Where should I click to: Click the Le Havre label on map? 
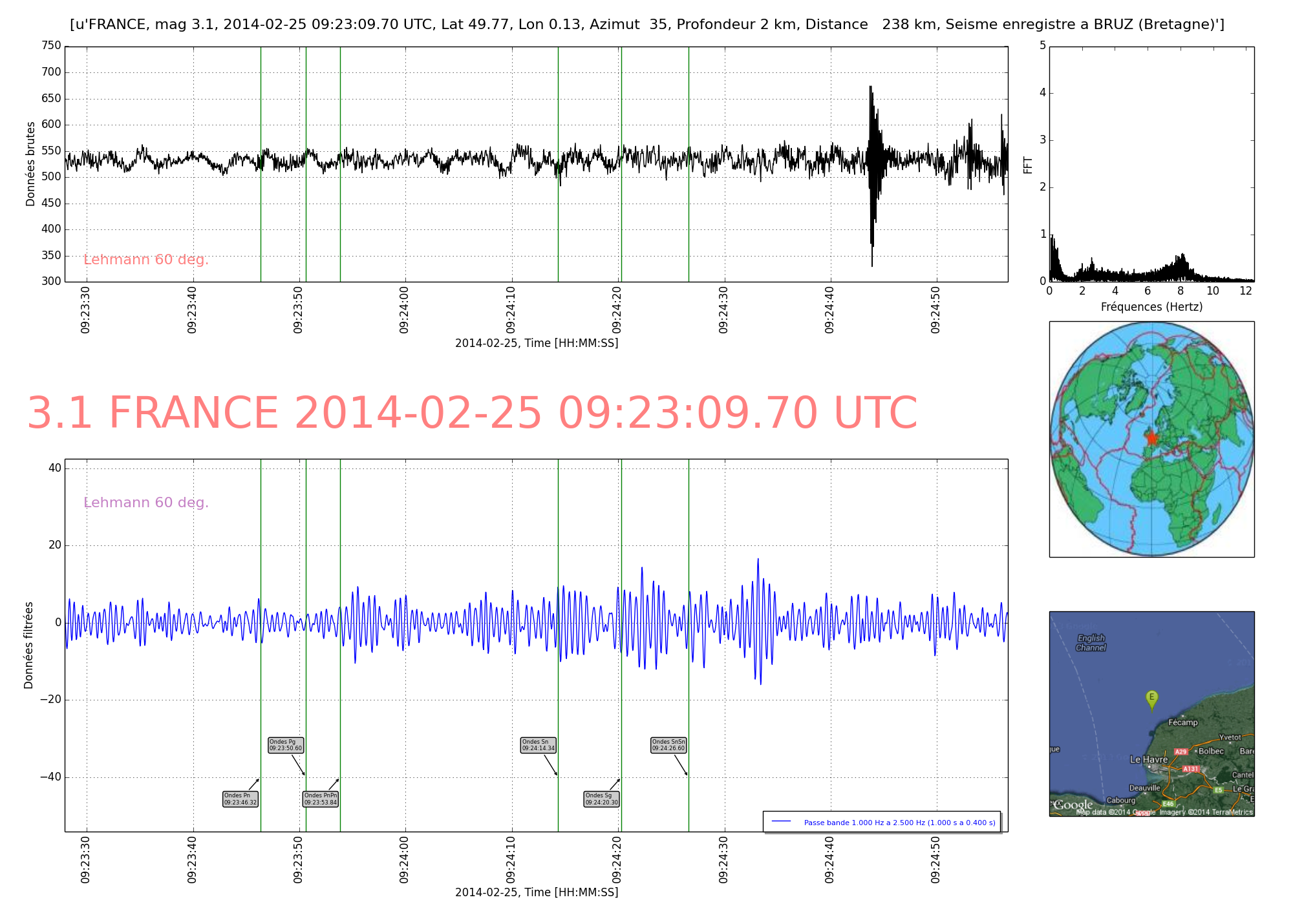1149,760
